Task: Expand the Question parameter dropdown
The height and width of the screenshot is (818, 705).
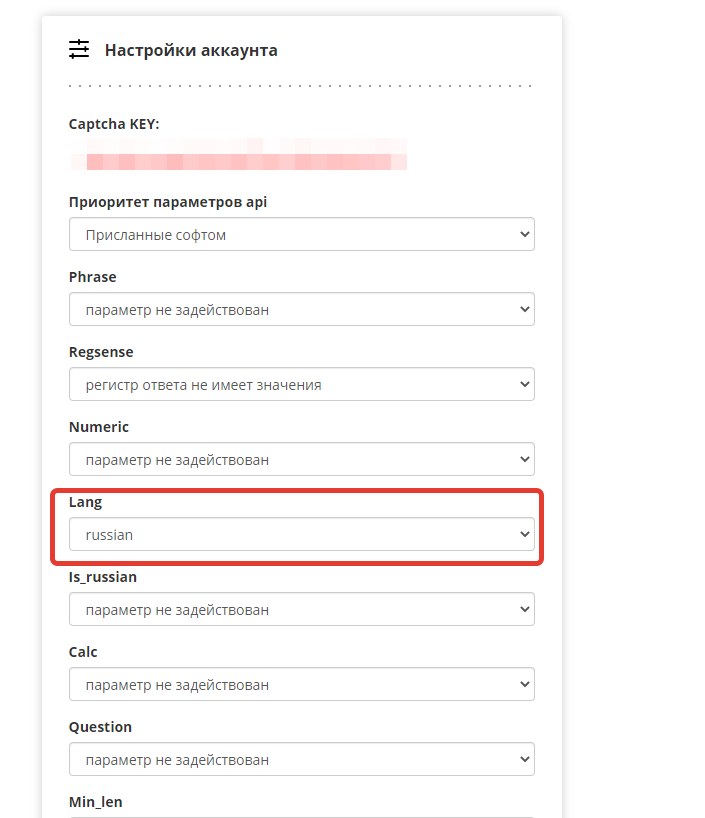Action: [301, 760]
